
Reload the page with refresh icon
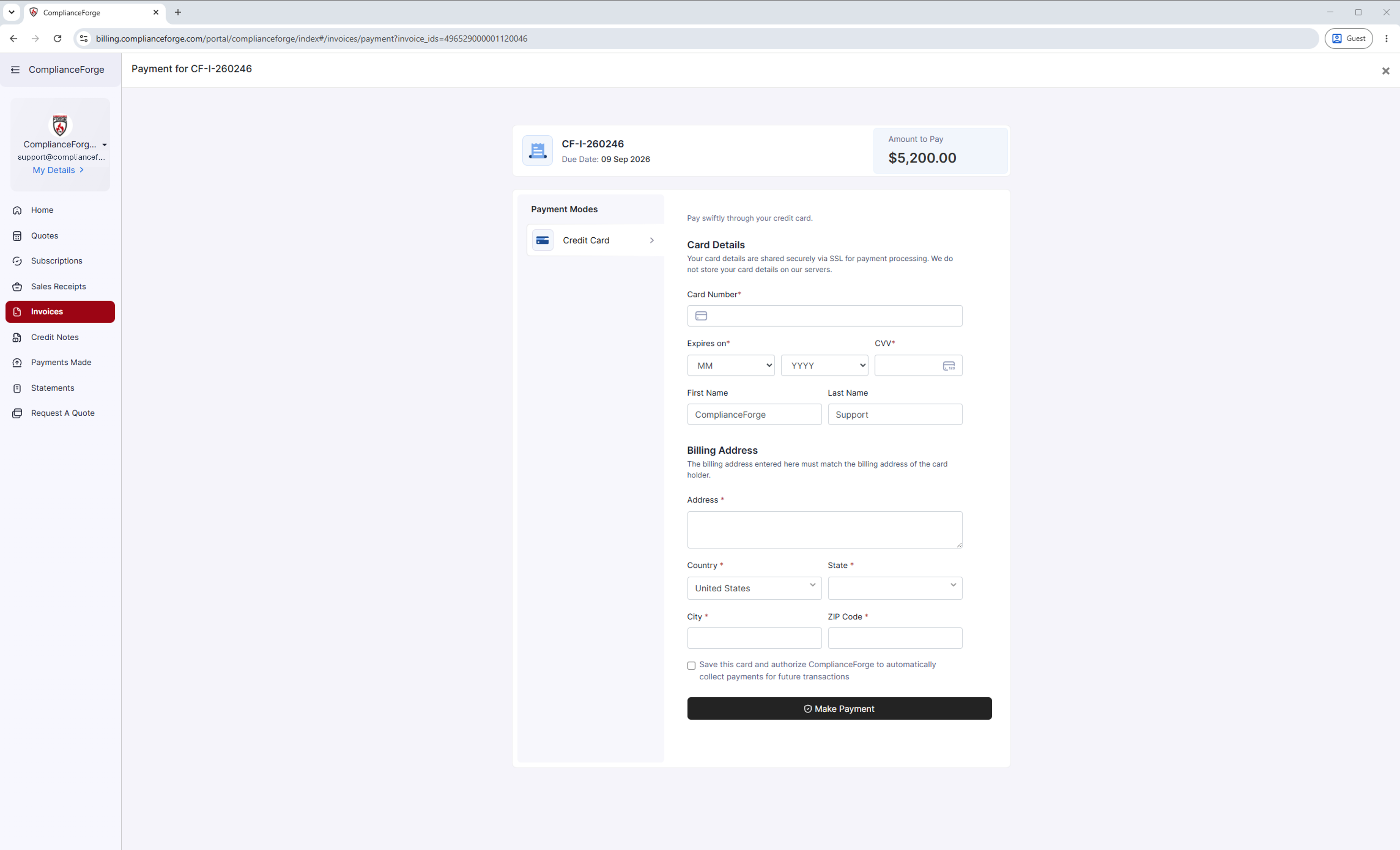57,38
